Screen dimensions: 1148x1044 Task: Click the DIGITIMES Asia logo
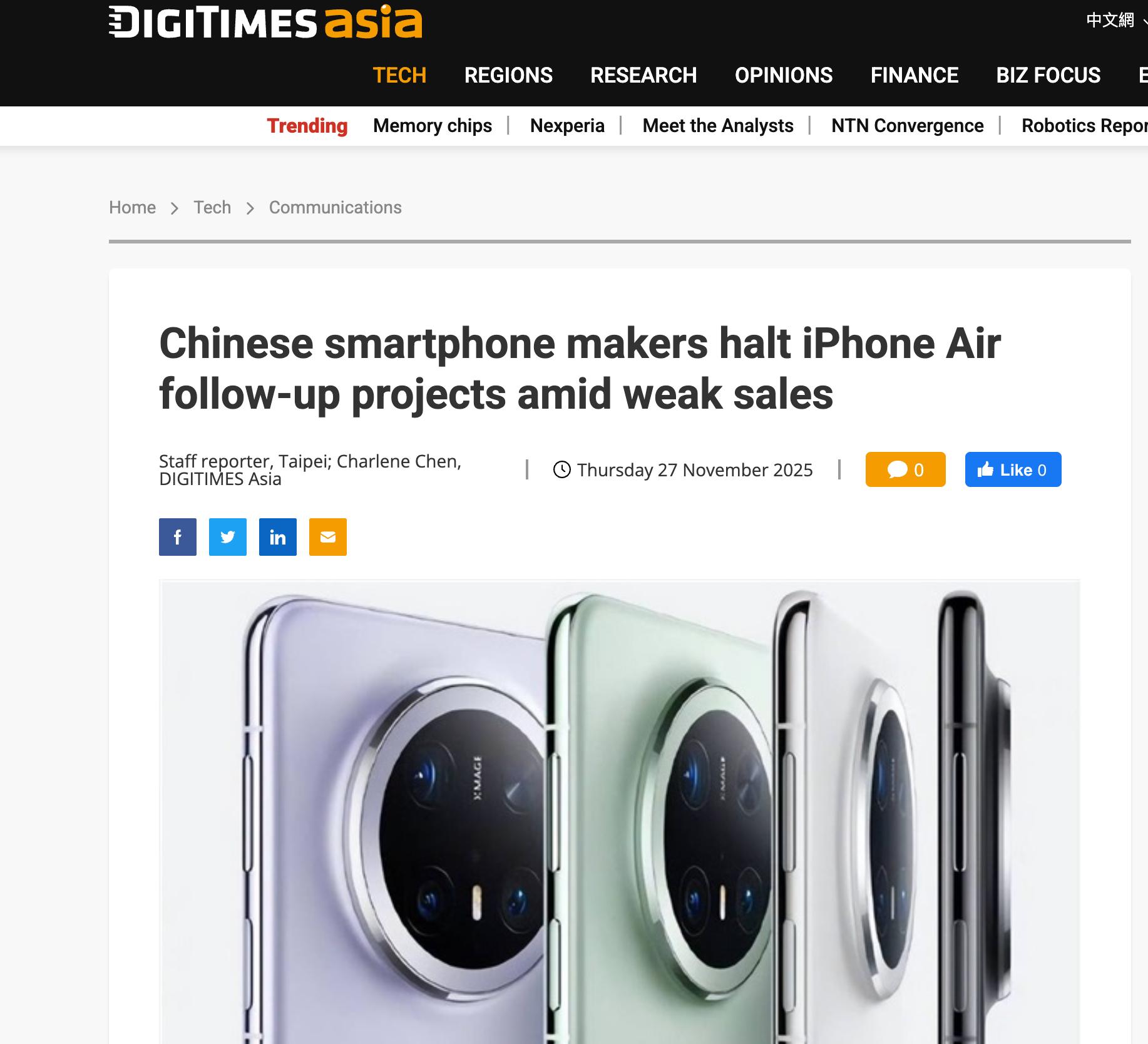pyautogui.click(x=265, y=23)
